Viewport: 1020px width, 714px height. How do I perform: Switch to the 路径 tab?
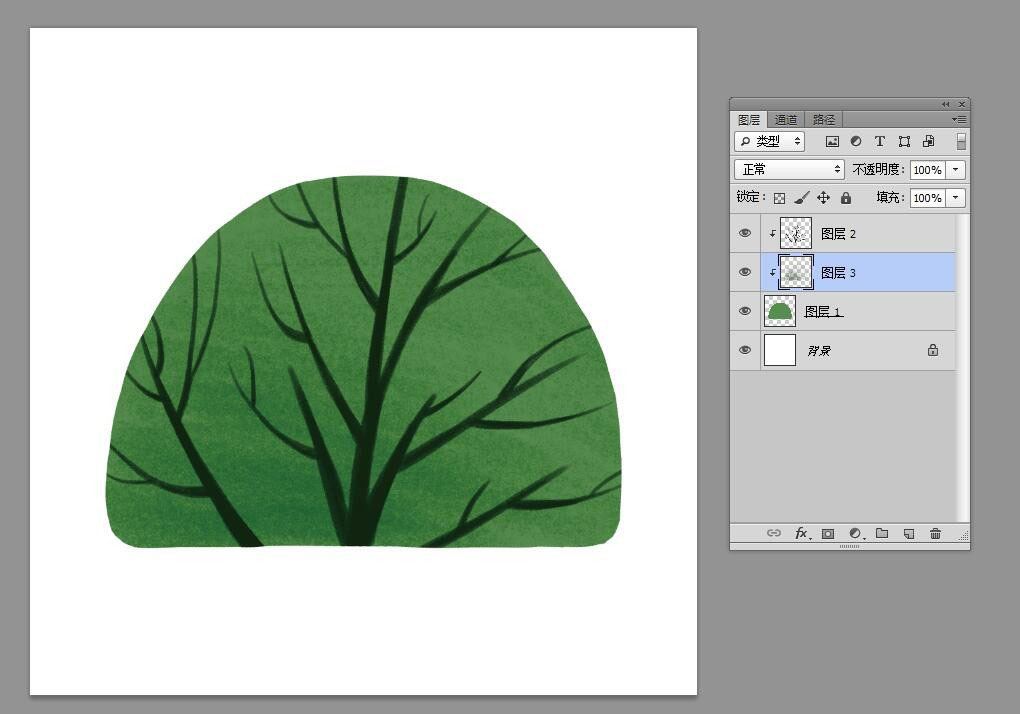click(x=824, y=120)
